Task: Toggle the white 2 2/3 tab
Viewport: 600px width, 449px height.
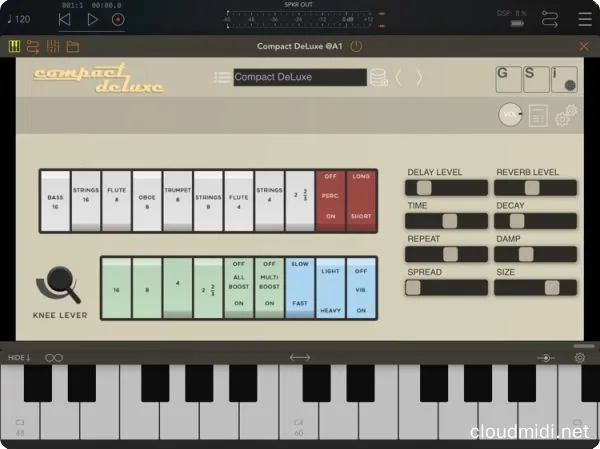Action: 300,201
